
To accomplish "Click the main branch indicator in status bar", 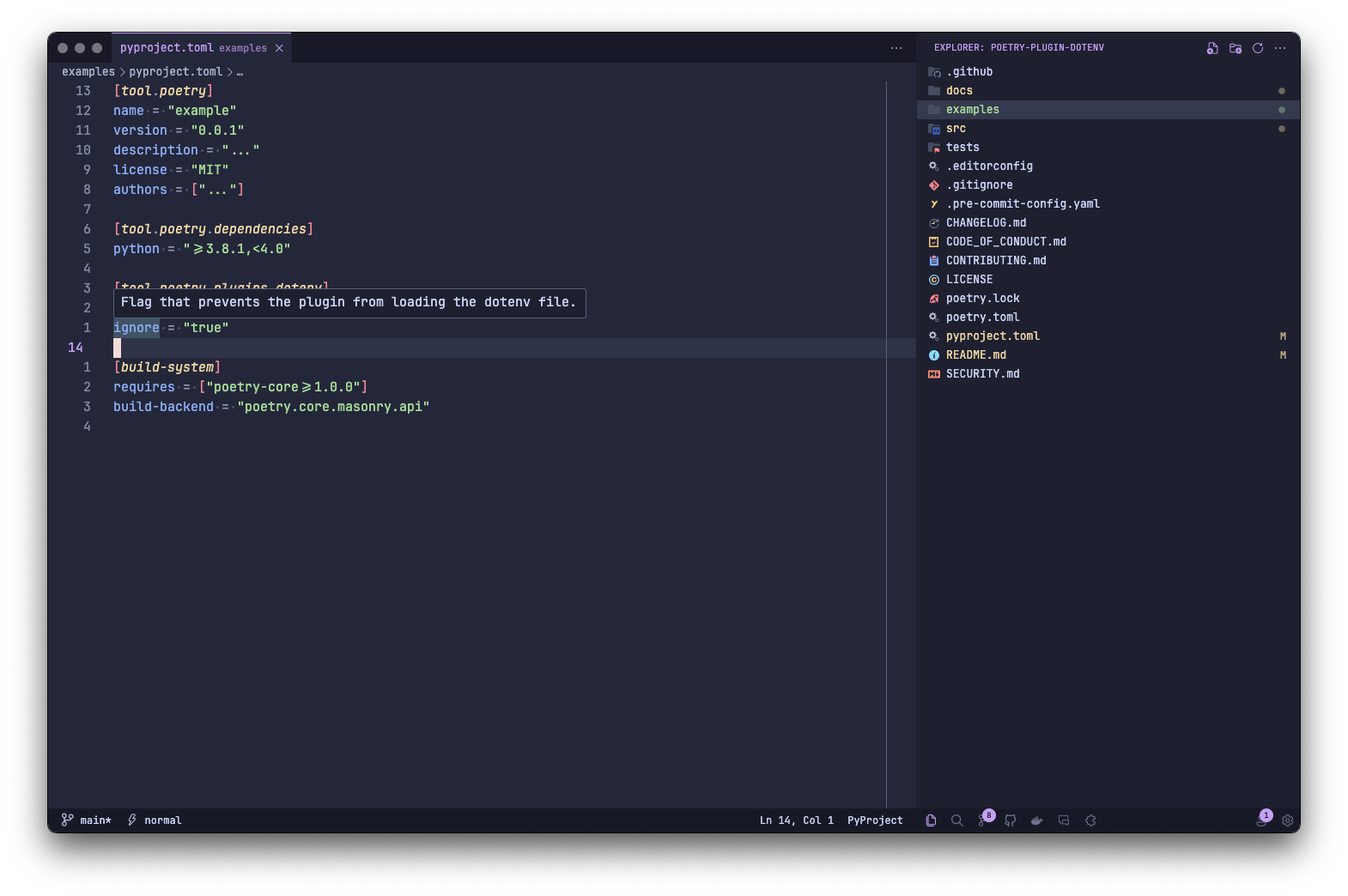I will 87,820.
